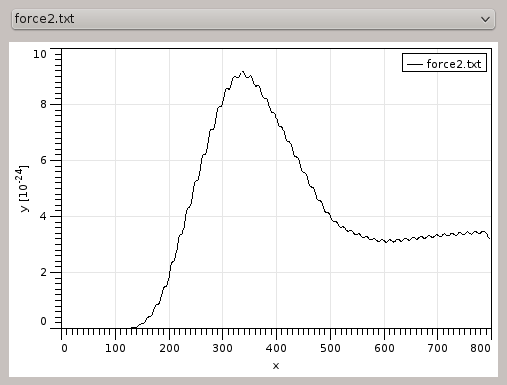Screen dimensions: 507x385
Task: Click the x-axis tick label 400
Action: click(276, 348)
